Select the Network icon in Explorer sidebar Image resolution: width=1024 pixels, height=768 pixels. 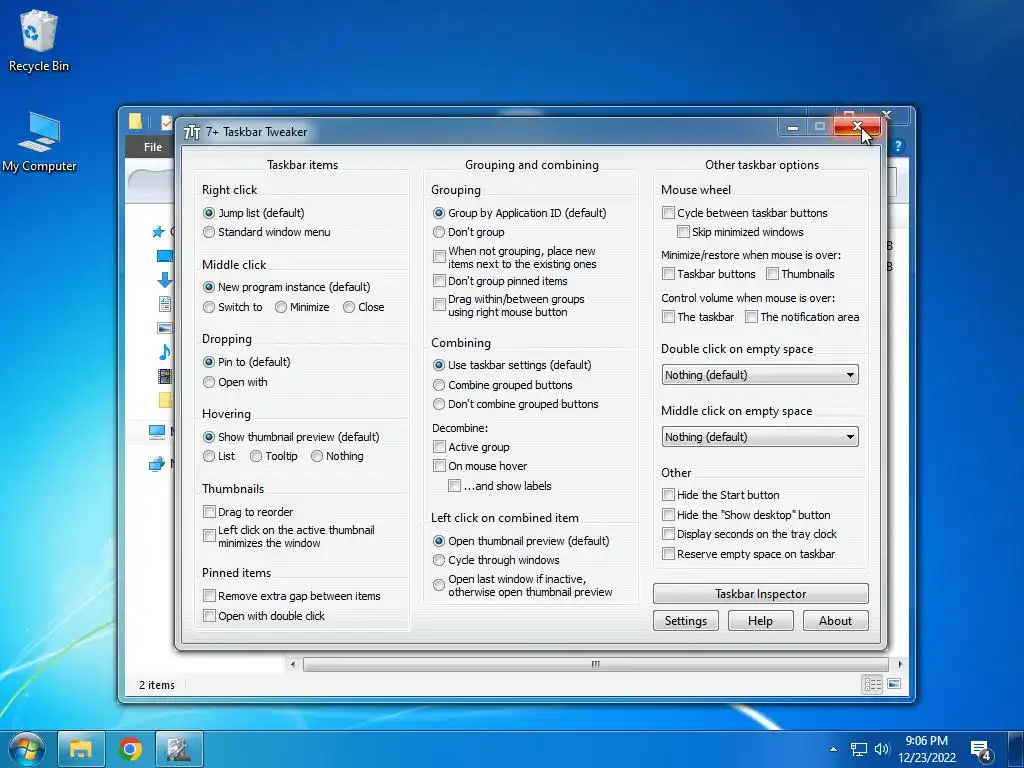pyautogui.click(x=157, y=464)
